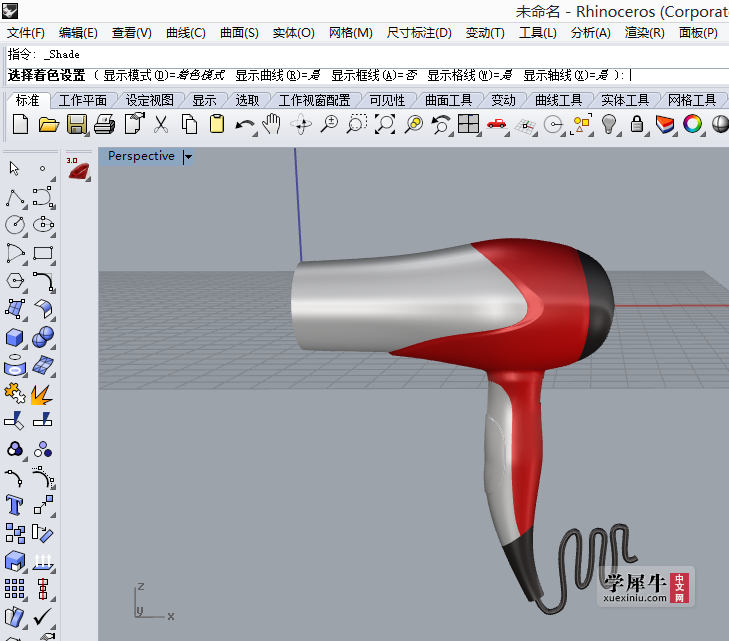Switch to the 可见性 tab
The width and height of the screenshot is (729, 641).
(x=387, y=100)
